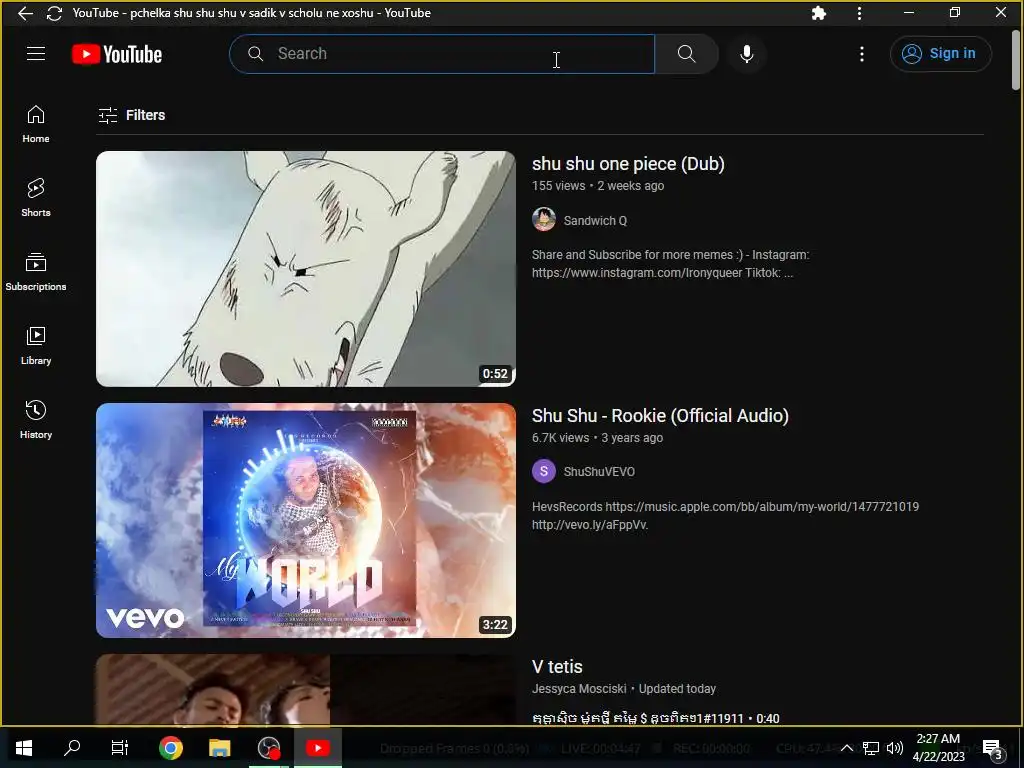Open the hamburger guide menu
Viewport: 1024px width, 768px height.
pos(36,54)
